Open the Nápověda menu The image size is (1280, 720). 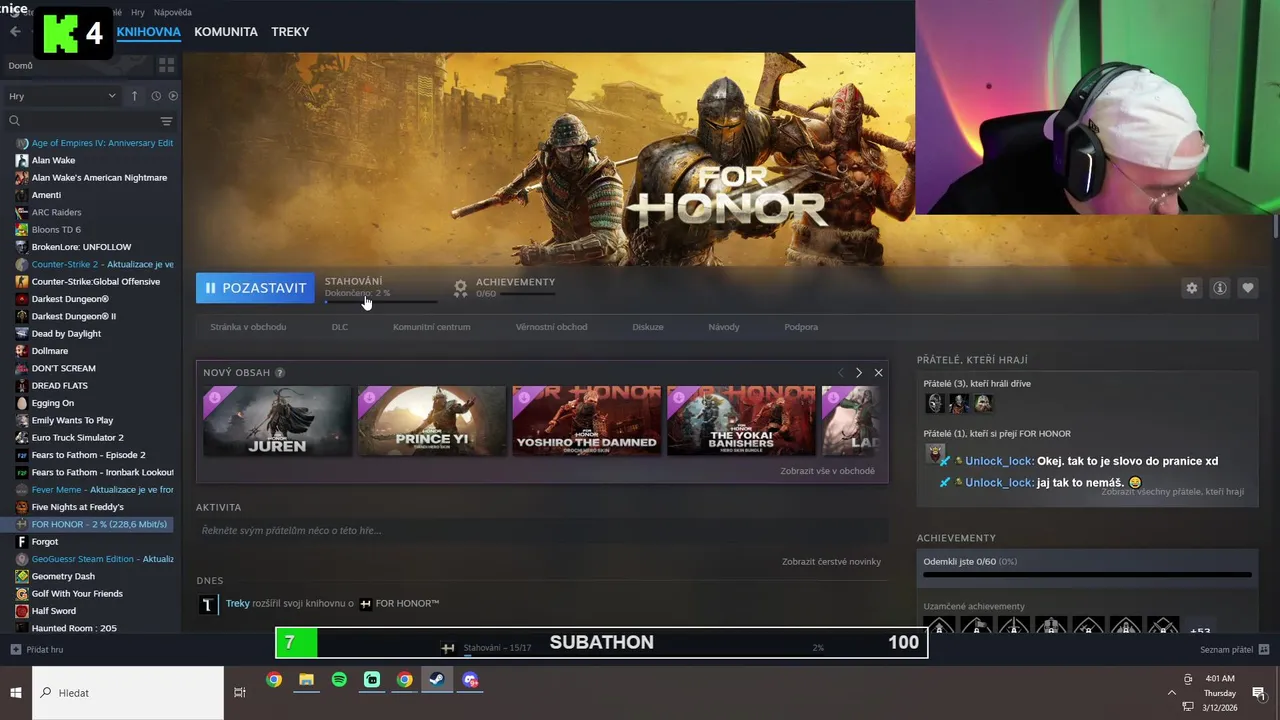pyautogui.click(x=173, y=12)
